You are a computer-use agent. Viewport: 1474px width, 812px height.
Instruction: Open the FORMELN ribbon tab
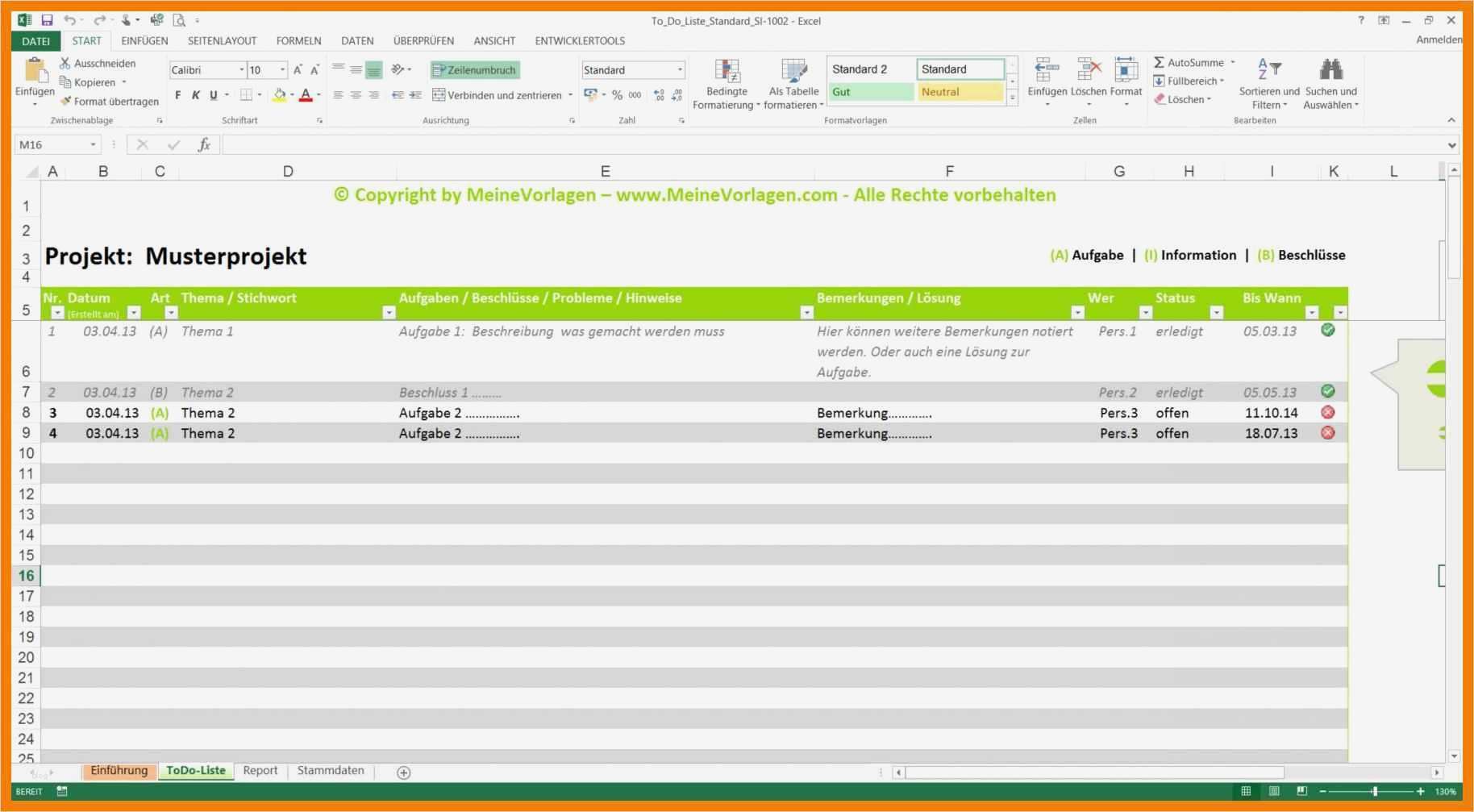pos(298,40)
